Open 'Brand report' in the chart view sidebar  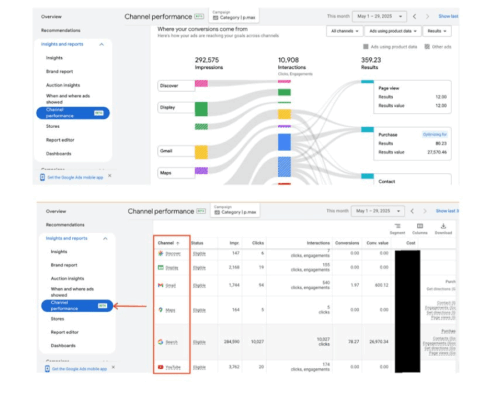[59, 71]
